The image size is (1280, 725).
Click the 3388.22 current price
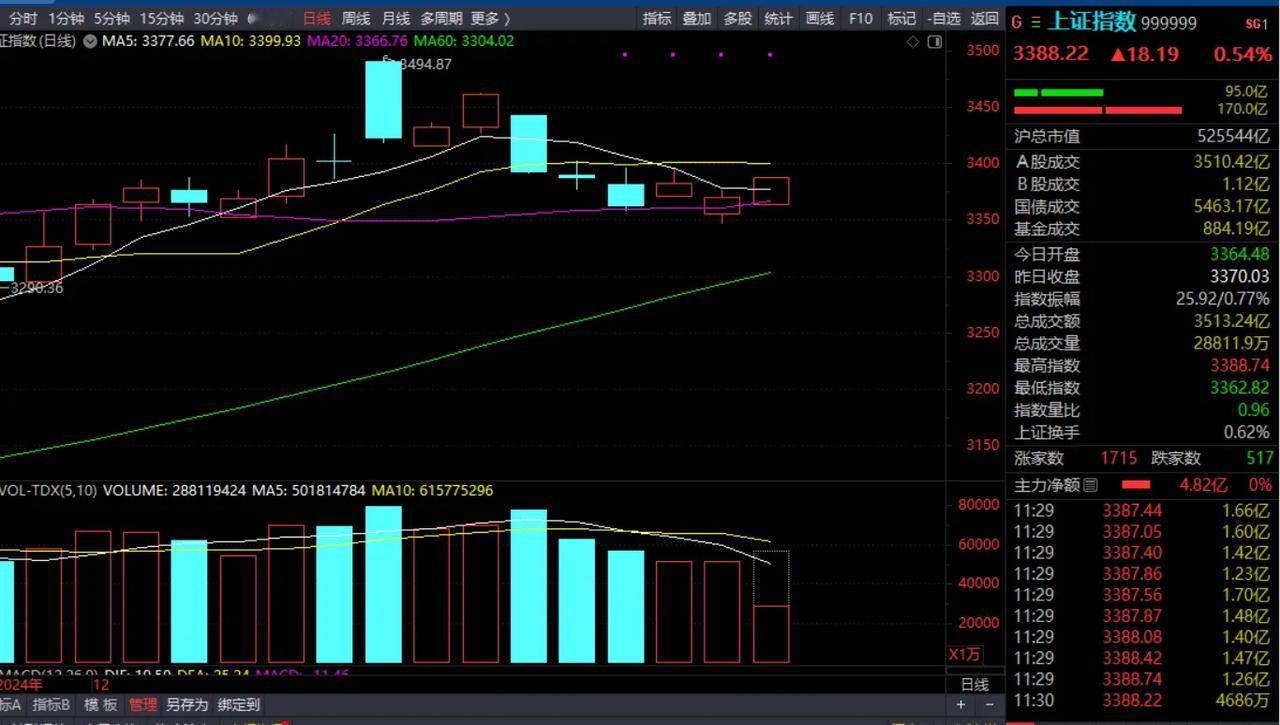tap(1050, 54)
